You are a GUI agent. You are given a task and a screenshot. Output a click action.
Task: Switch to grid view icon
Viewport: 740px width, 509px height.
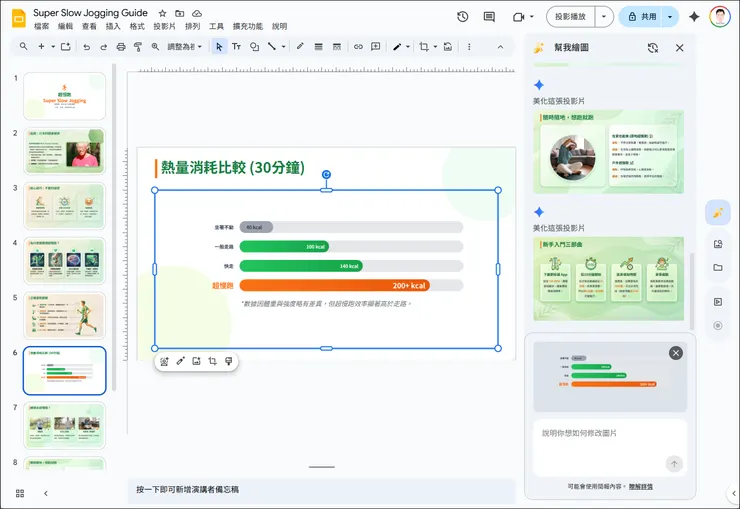point(20,493)
